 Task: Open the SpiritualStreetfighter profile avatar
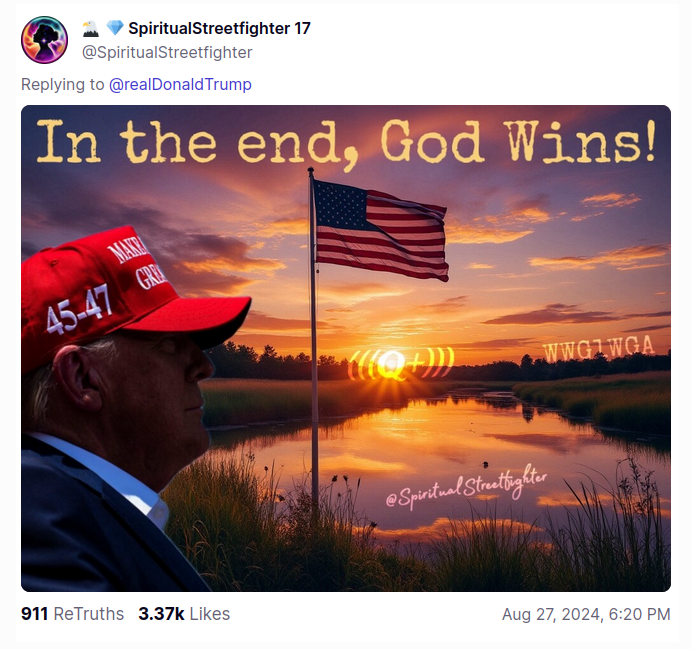click(x=44, y=40)
